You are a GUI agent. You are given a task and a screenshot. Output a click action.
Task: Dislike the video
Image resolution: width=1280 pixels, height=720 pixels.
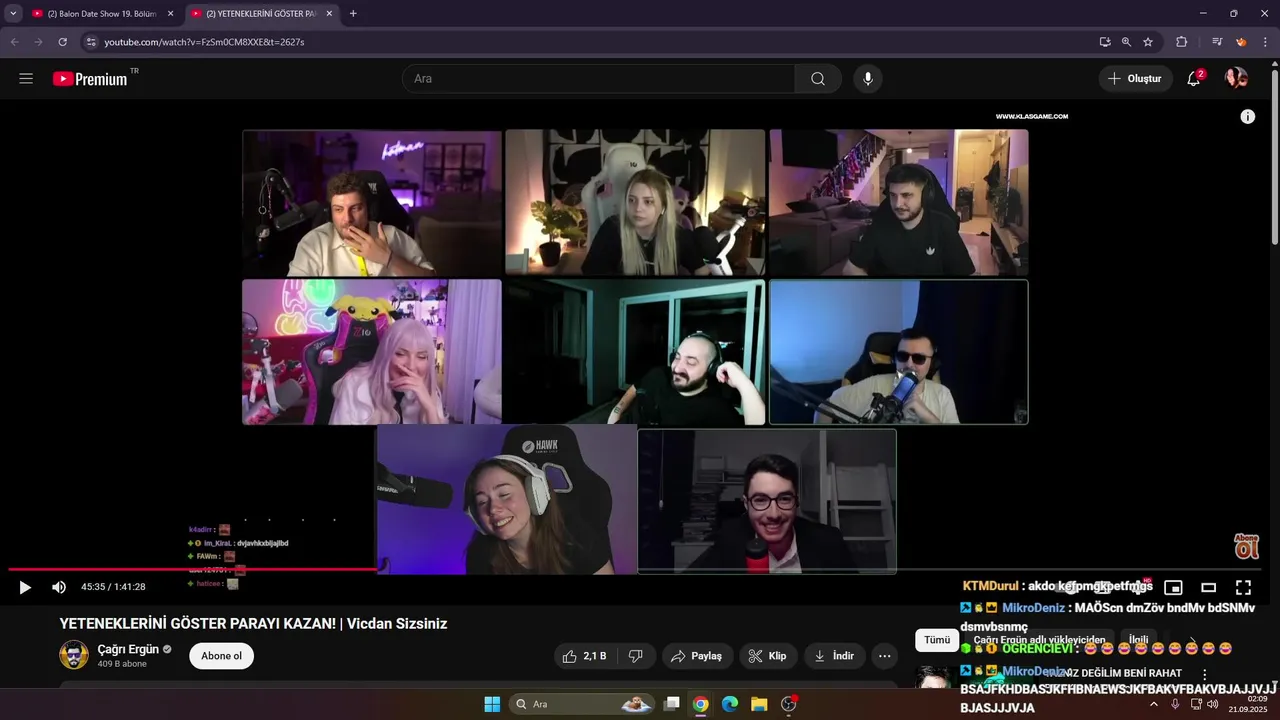pyautogui.click(x=635, y=656)
